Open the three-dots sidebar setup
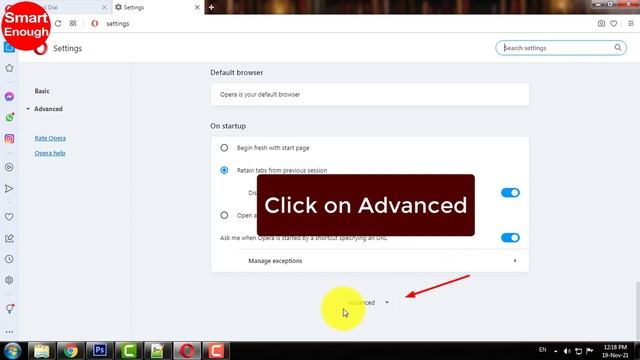 click(x=9, y=332)
